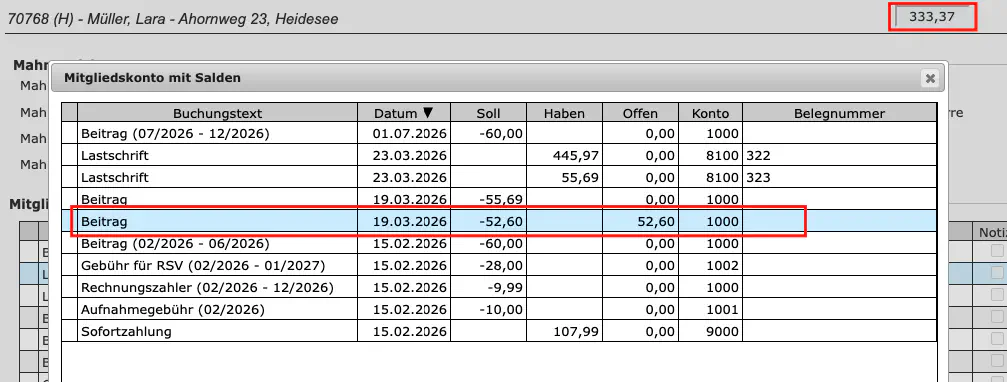Close the Mitgliedskonto mit Salden dialog
Screen dimensions: 1007x382
tap(929, 78)
